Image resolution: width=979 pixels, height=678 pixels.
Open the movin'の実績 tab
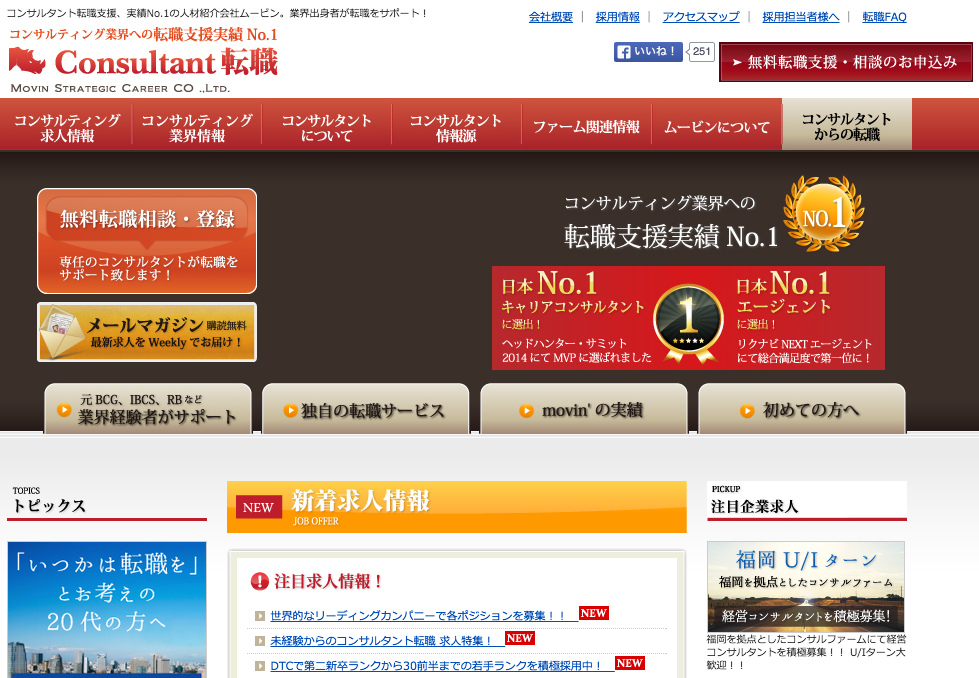click(x=583, y=410)
